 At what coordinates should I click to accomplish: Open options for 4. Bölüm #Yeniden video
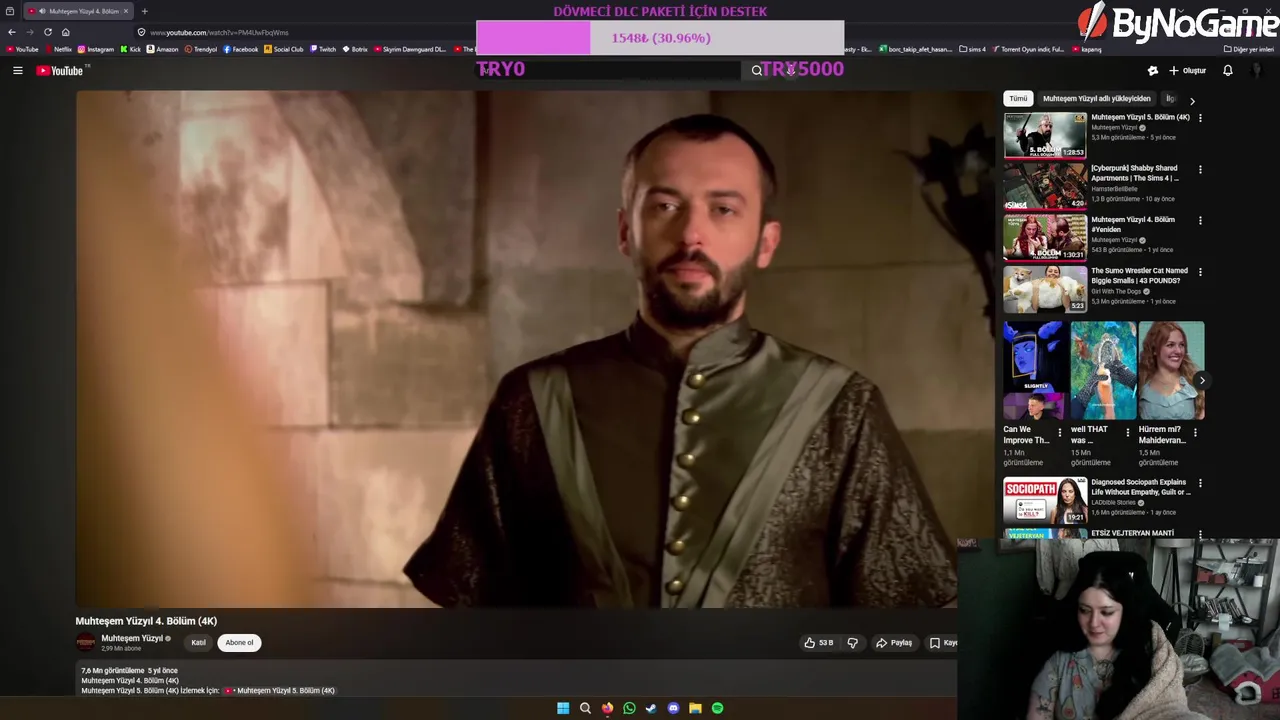[x=1200, y=220]
